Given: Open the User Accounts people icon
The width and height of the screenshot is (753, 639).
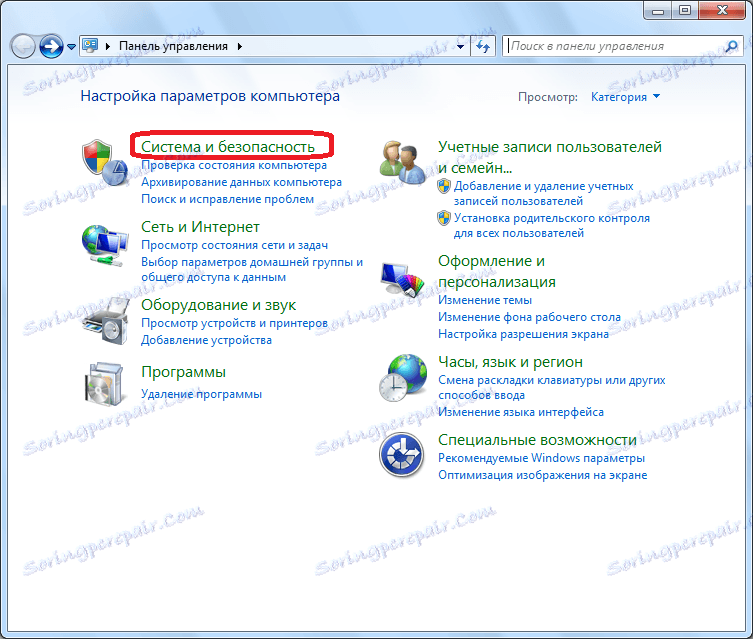Looking at the screenshot, I should pos(402,162).
